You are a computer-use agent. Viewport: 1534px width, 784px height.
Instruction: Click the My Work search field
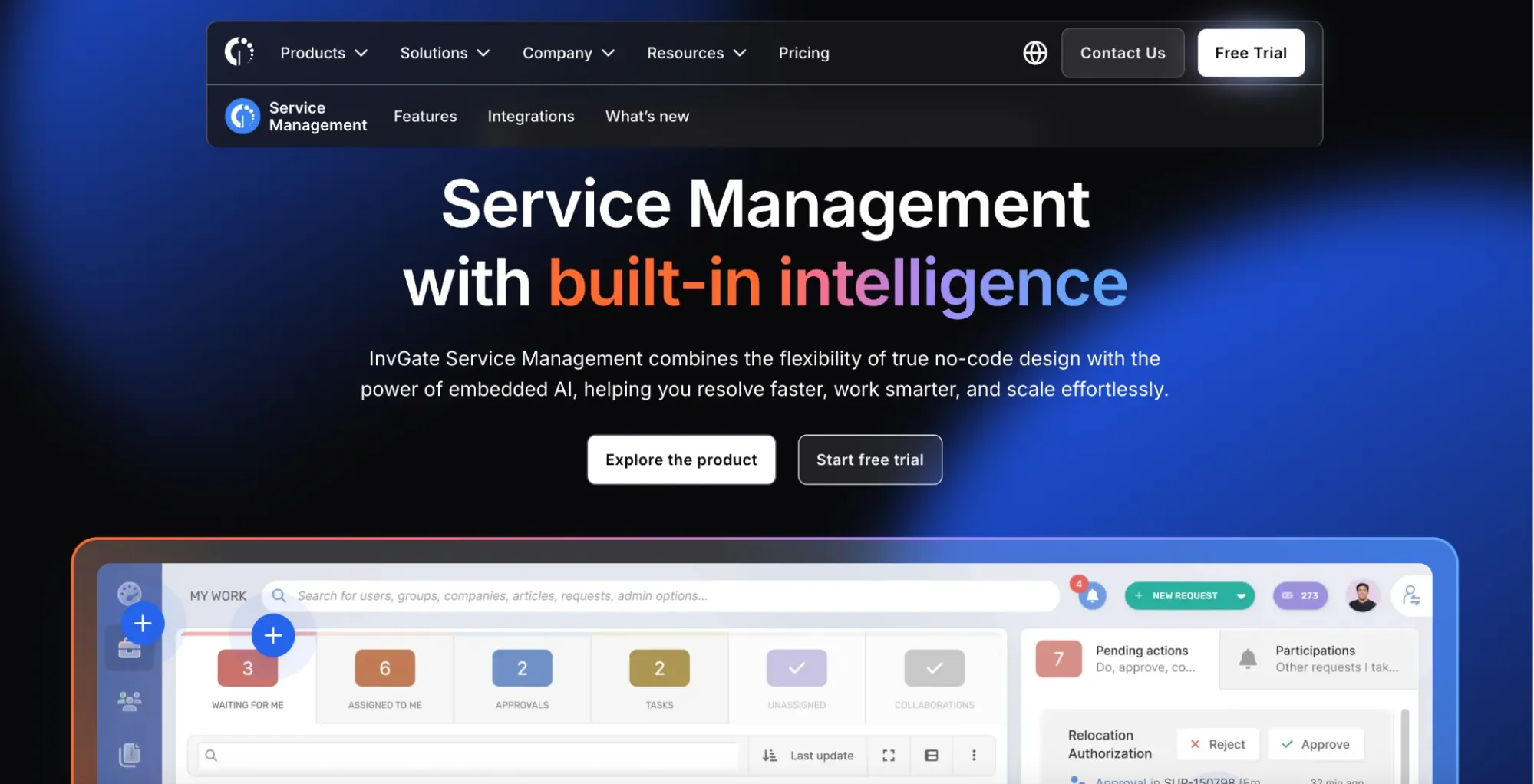[660, 596]
